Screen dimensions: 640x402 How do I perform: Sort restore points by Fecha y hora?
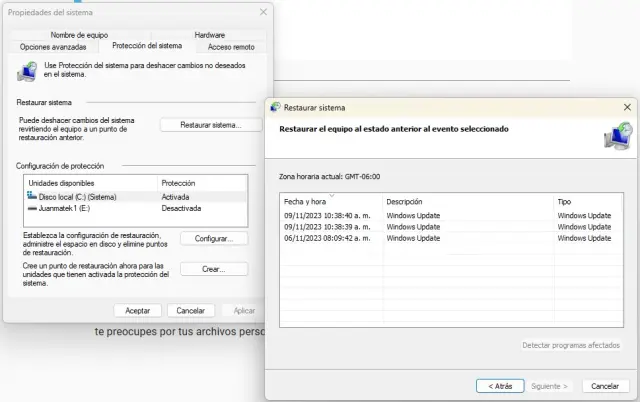[x=331, y=201]
